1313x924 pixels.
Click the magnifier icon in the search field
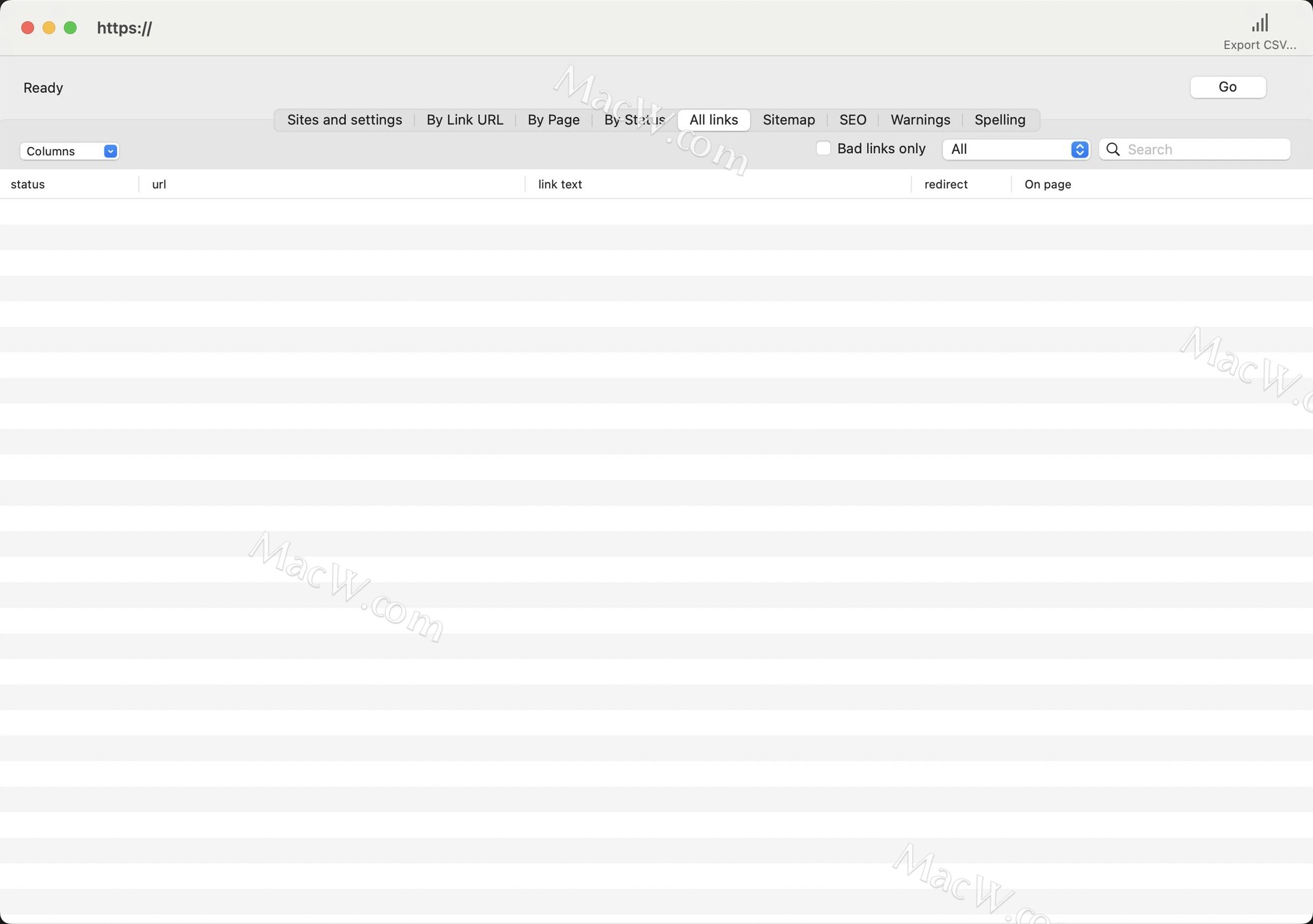click(1113, 149)
